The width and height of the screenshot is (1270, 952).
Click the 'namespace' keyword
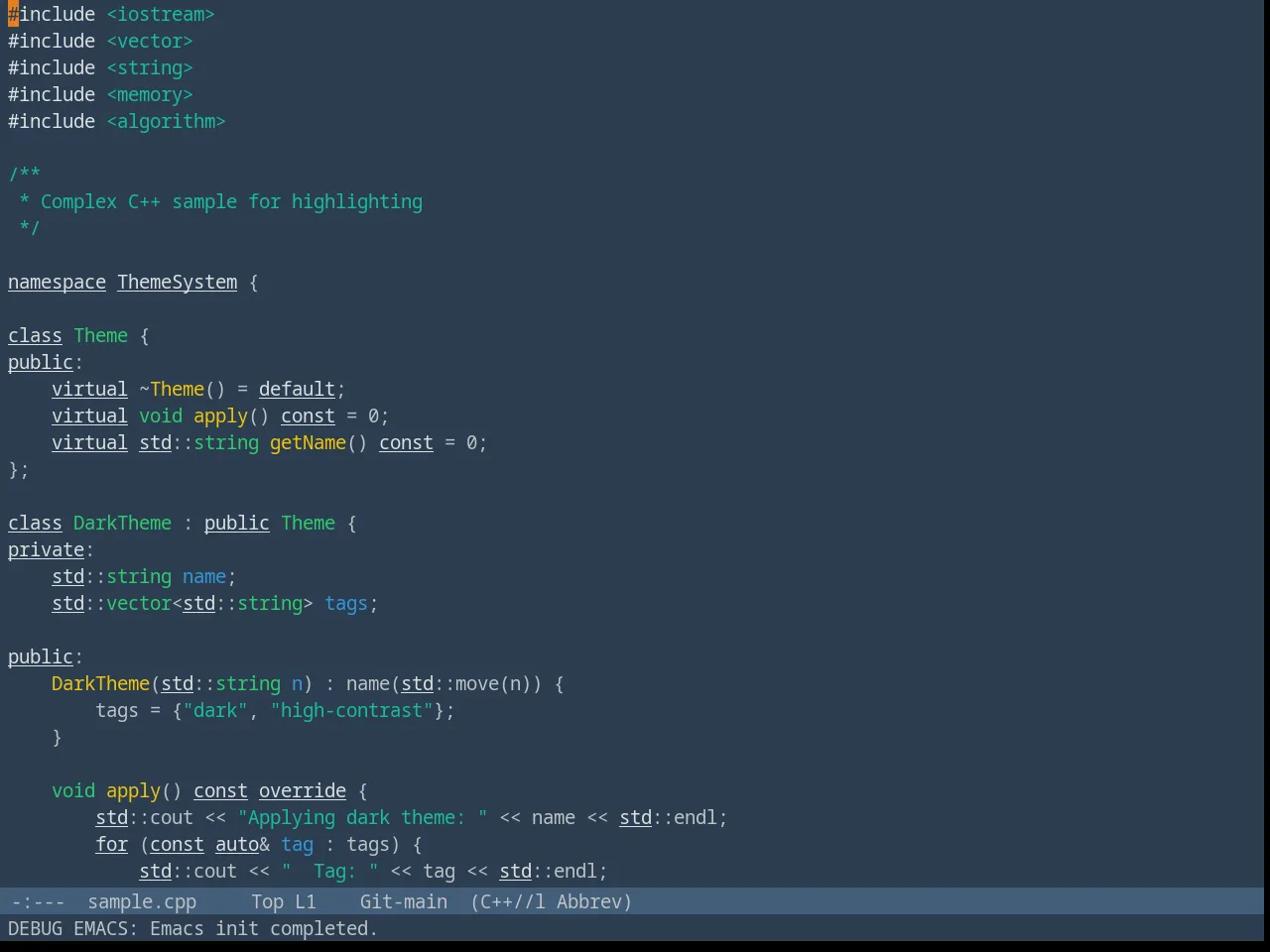click(57, 282)
